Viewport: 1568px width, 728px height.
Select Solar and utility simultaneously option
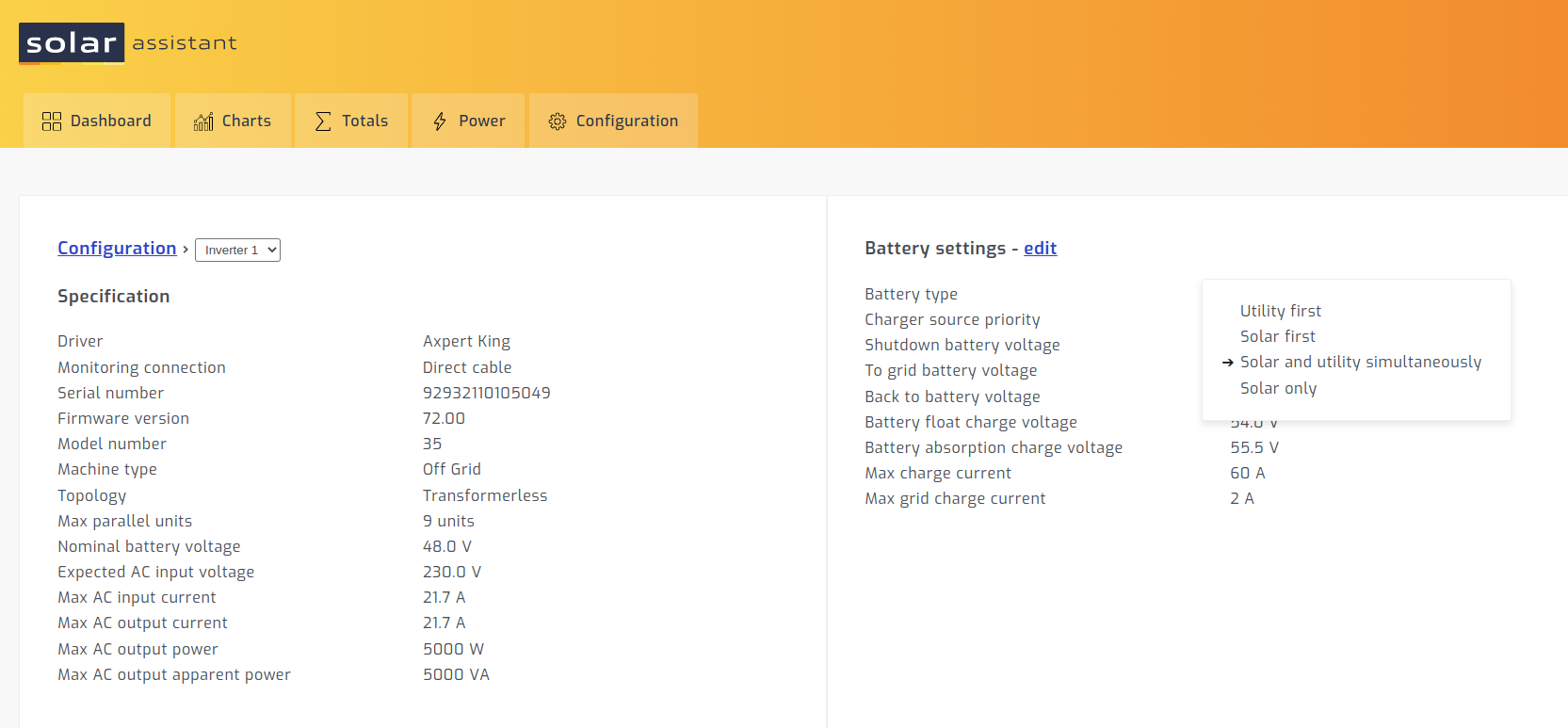click(x=1360, y=362)
